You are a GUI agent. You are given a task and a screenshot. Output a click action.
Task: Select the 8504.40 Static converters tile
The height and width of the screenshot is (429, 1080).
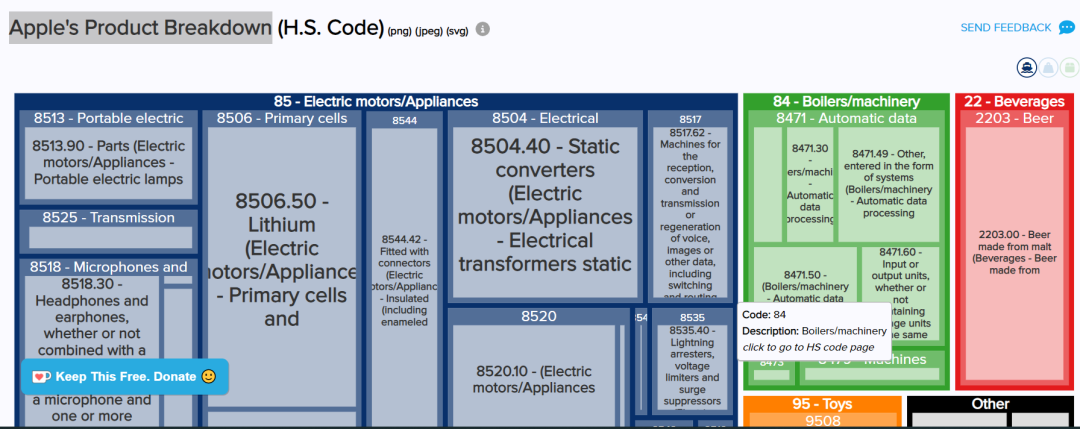[x=545, y=205]
